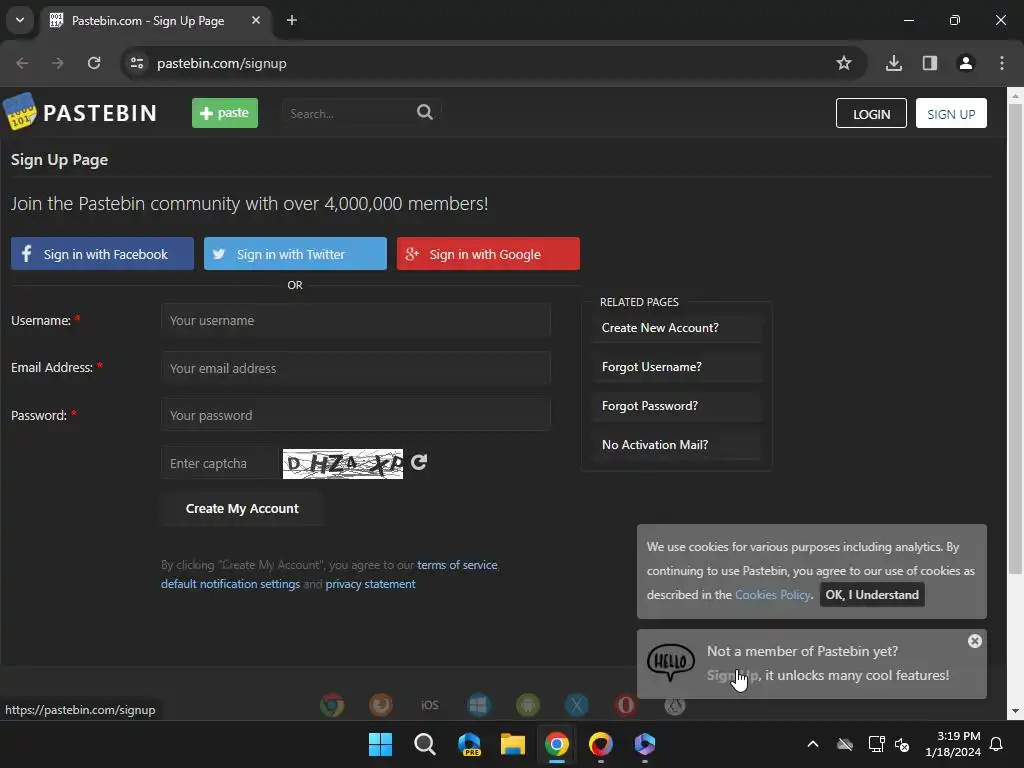This screenshot has width=1024, height=768.
Task: Bookmark this page with the star icon
Action: pyautogui.click(x=844, y=63)
